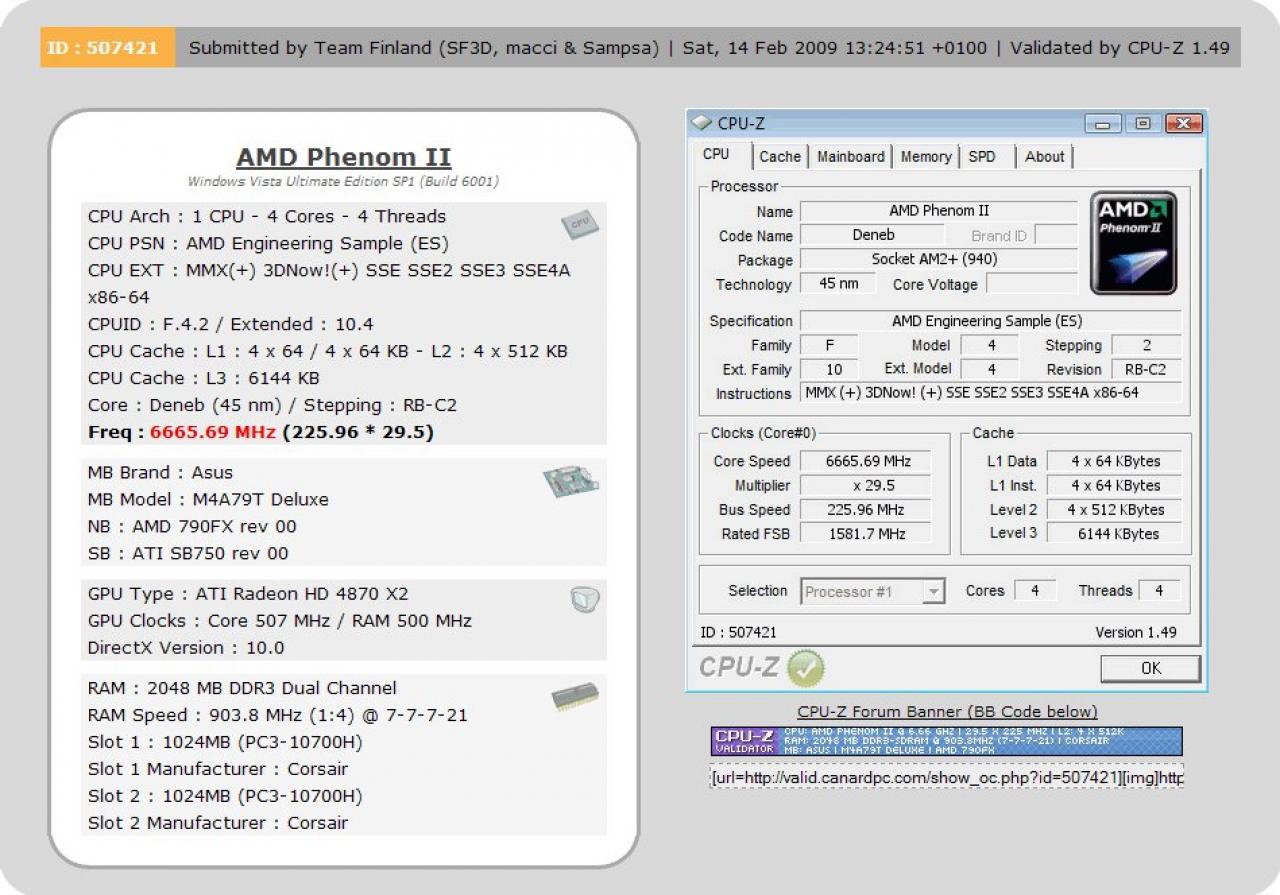The width and height of the screenshot is (1280, 895).
Task: Click the OK button in CPU-Z
Action: 1150,668
